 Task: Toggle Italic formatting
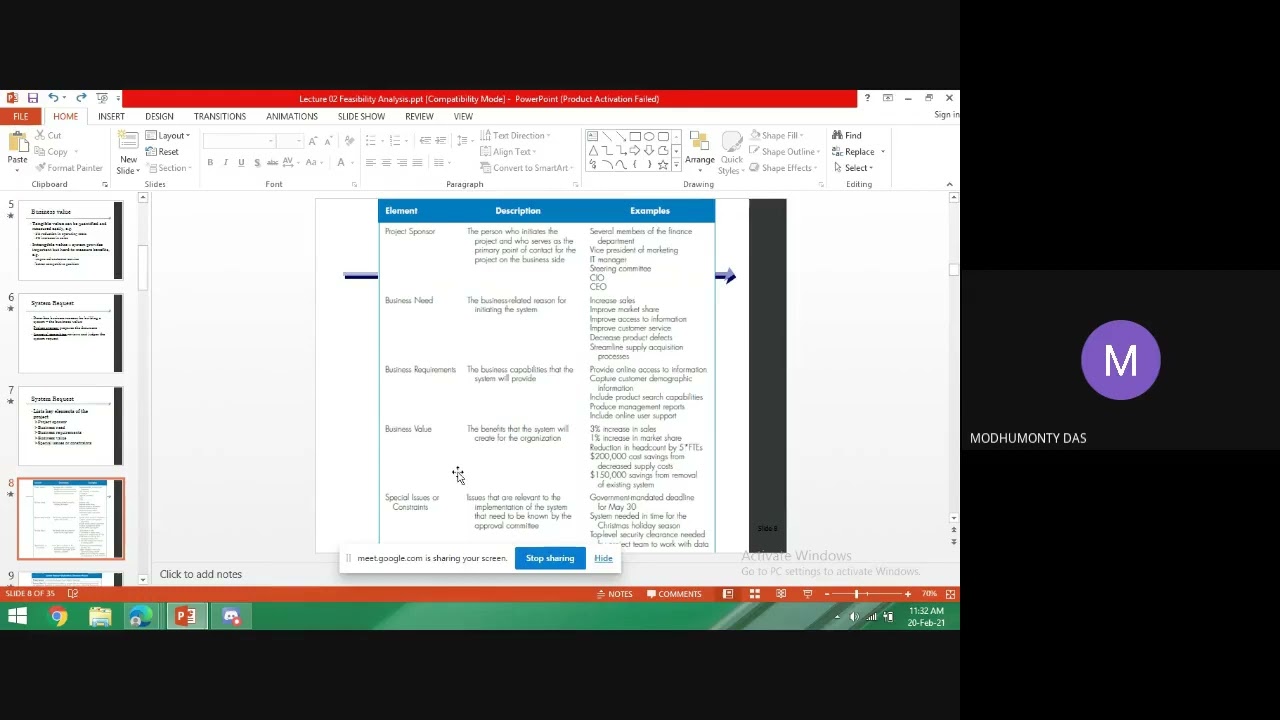(x=225, y=163)
